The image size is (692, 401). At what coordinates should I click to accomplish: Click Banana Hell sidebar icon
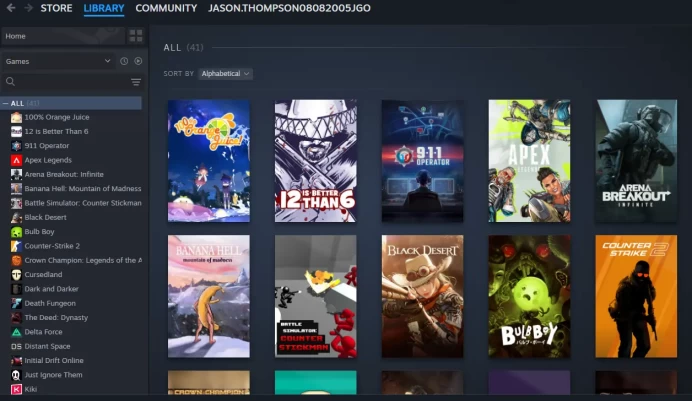[x=16, y=189]
